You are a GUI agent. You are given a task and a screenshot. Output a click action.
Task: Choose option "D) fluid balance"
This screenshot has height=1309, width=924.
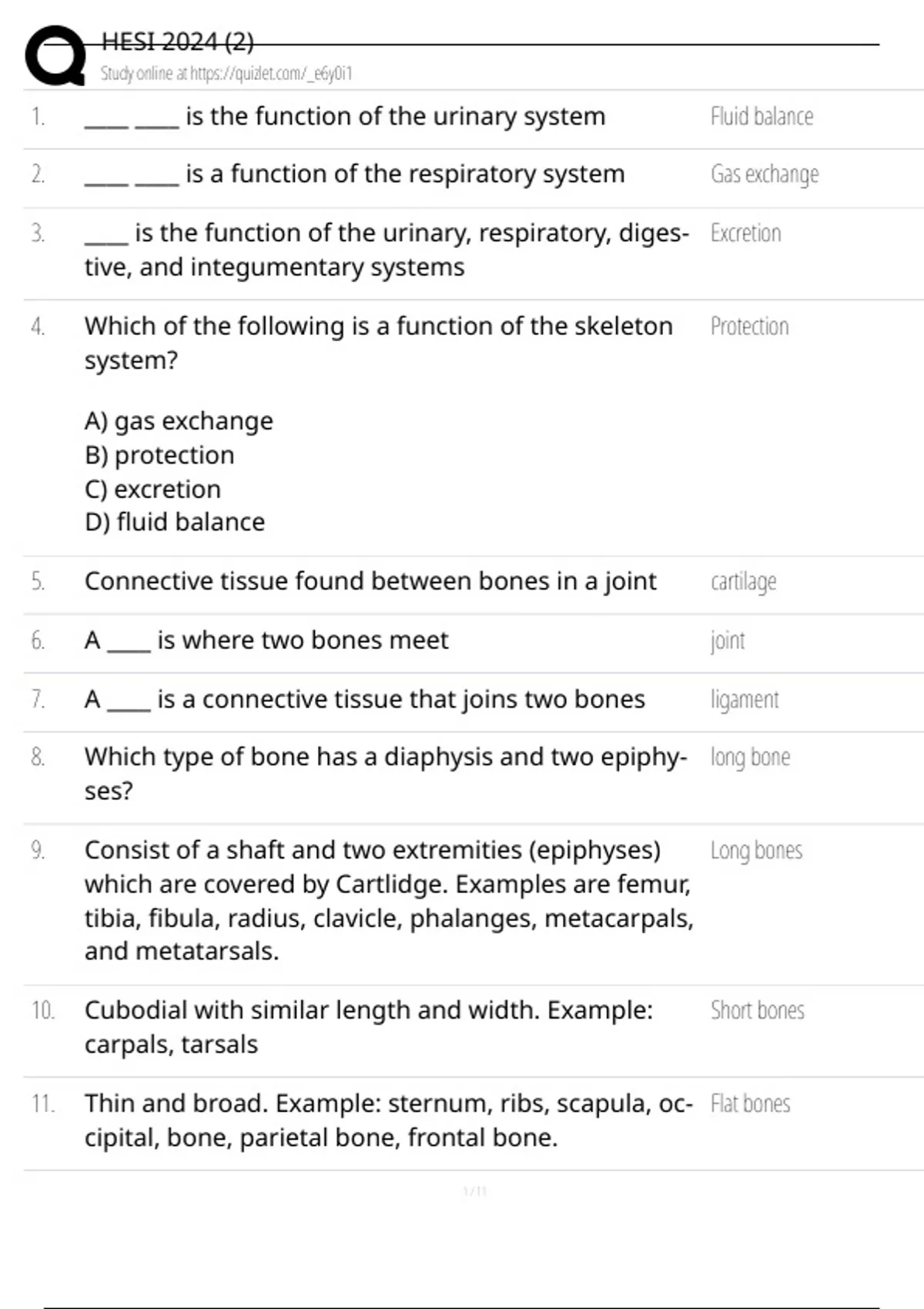[x=175, y=522]
